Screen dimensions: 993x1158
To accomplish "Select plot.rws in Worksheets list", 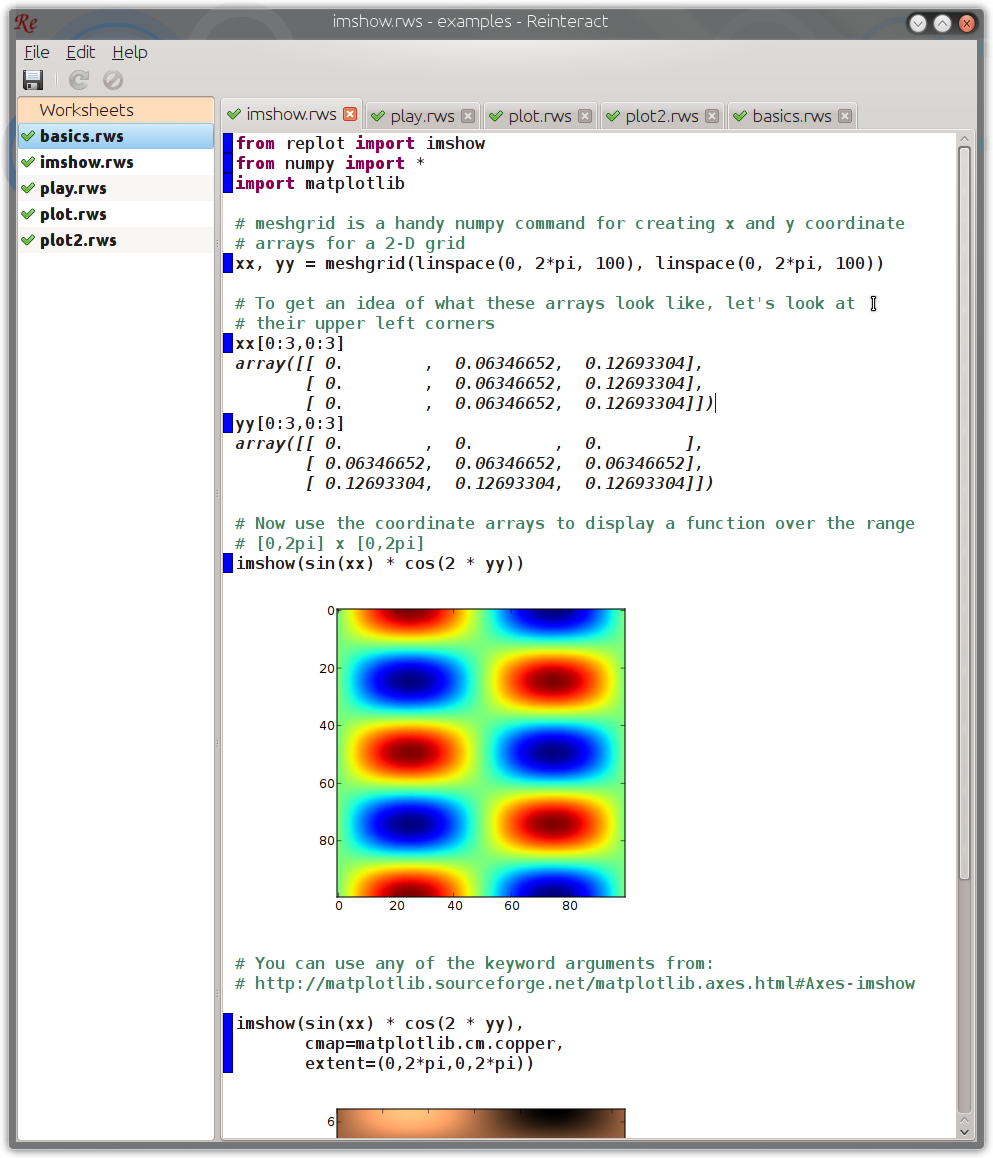I will point(116,214).
